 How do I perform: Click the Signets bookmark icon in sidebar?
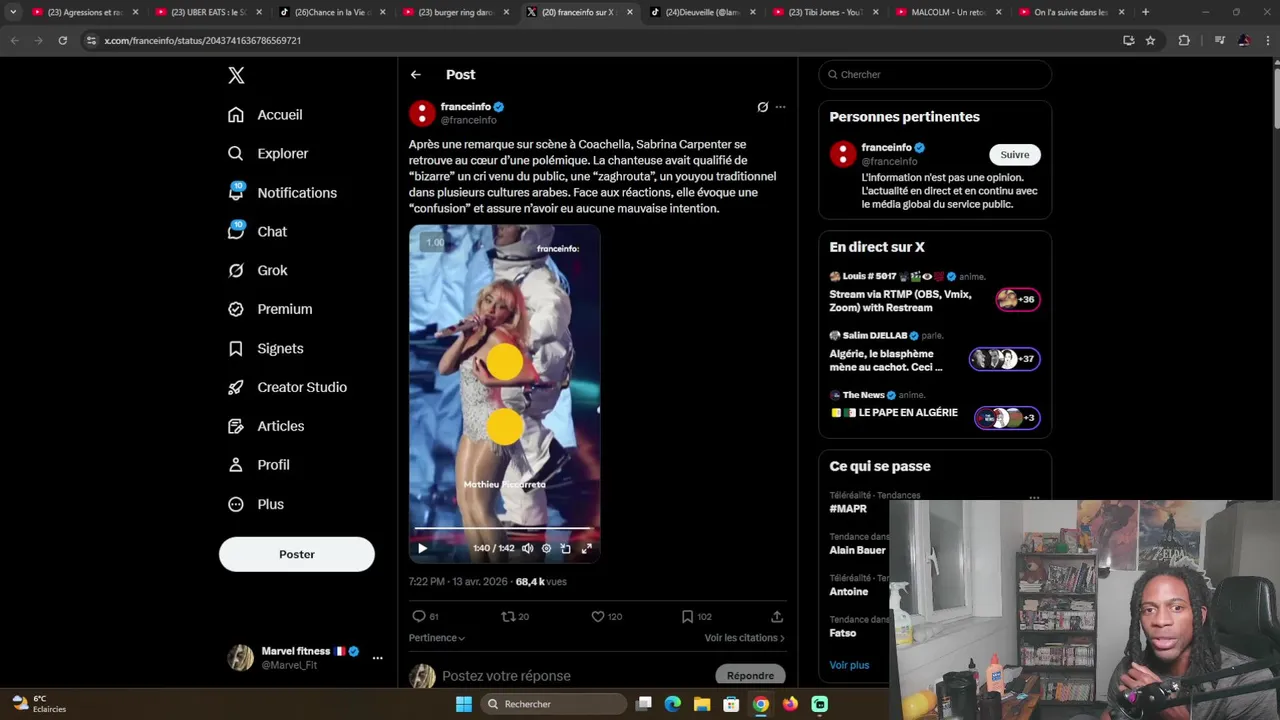(236, 349)
